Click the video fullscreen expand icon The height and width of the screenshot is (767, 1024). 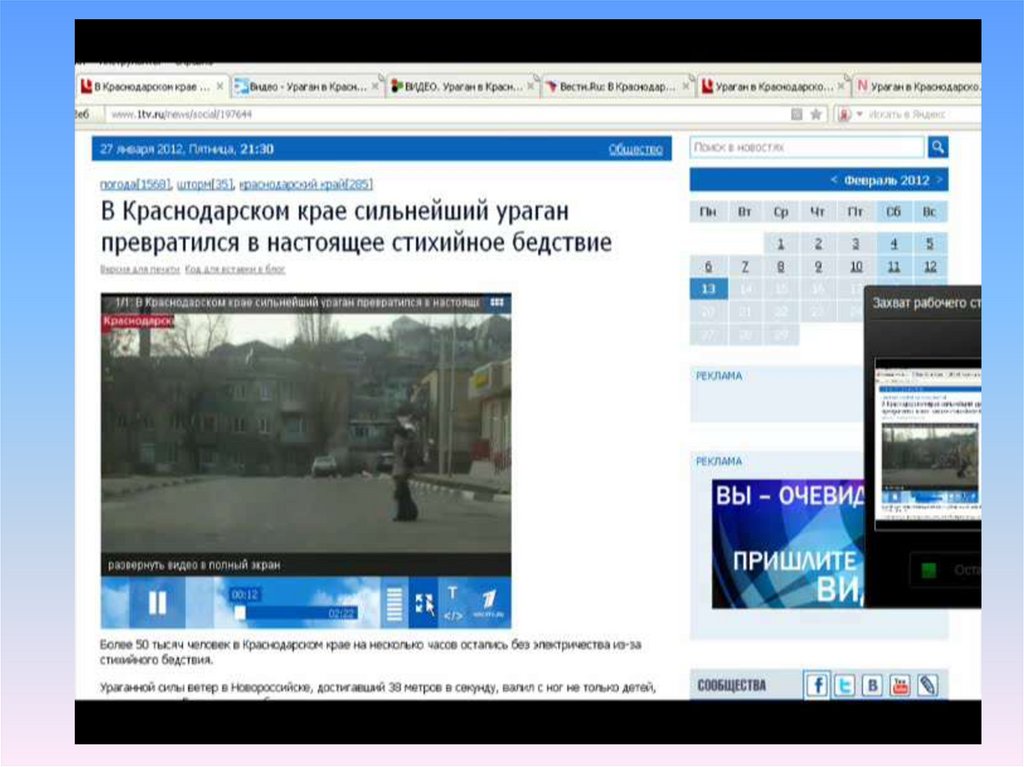coord(424,603)
